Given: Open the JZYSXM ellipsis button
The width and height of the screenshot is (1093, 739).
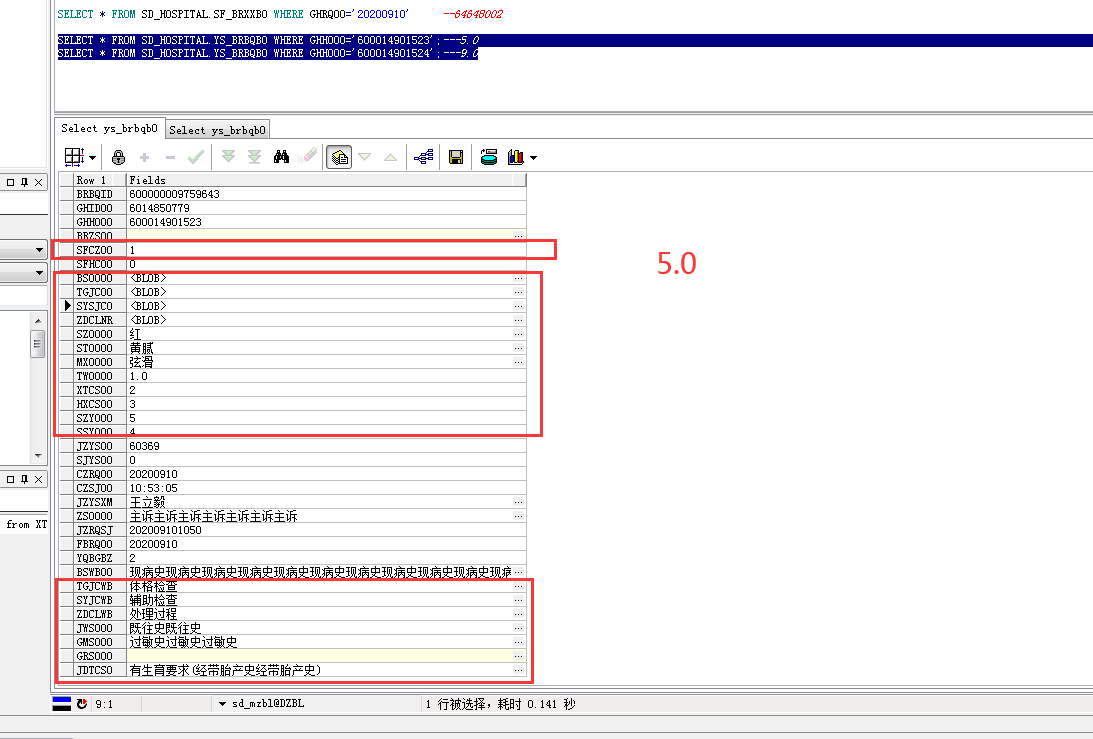Looking at the screenshot, I should pos(519,502).
